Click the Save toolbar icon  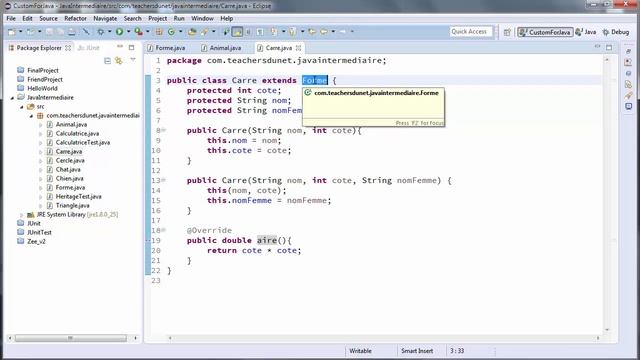tap(49, 32)
